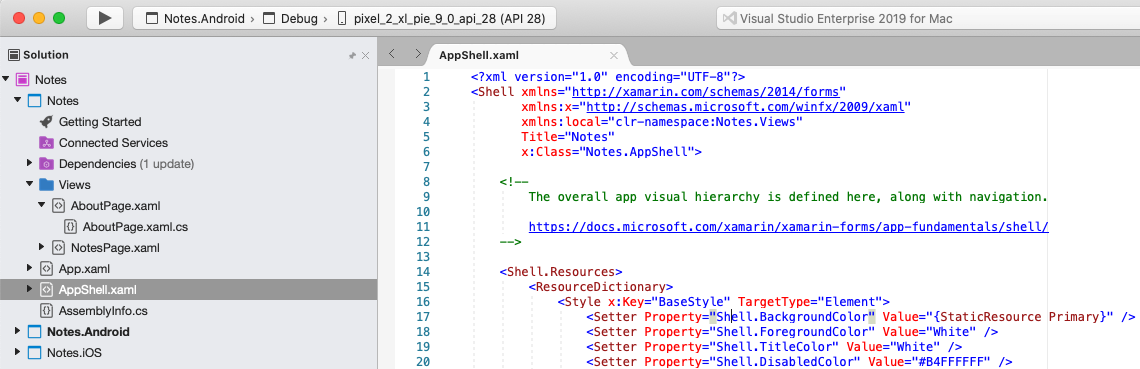
Task: Open the Getting Started rocket icon
Action: [x=46, y=121]
